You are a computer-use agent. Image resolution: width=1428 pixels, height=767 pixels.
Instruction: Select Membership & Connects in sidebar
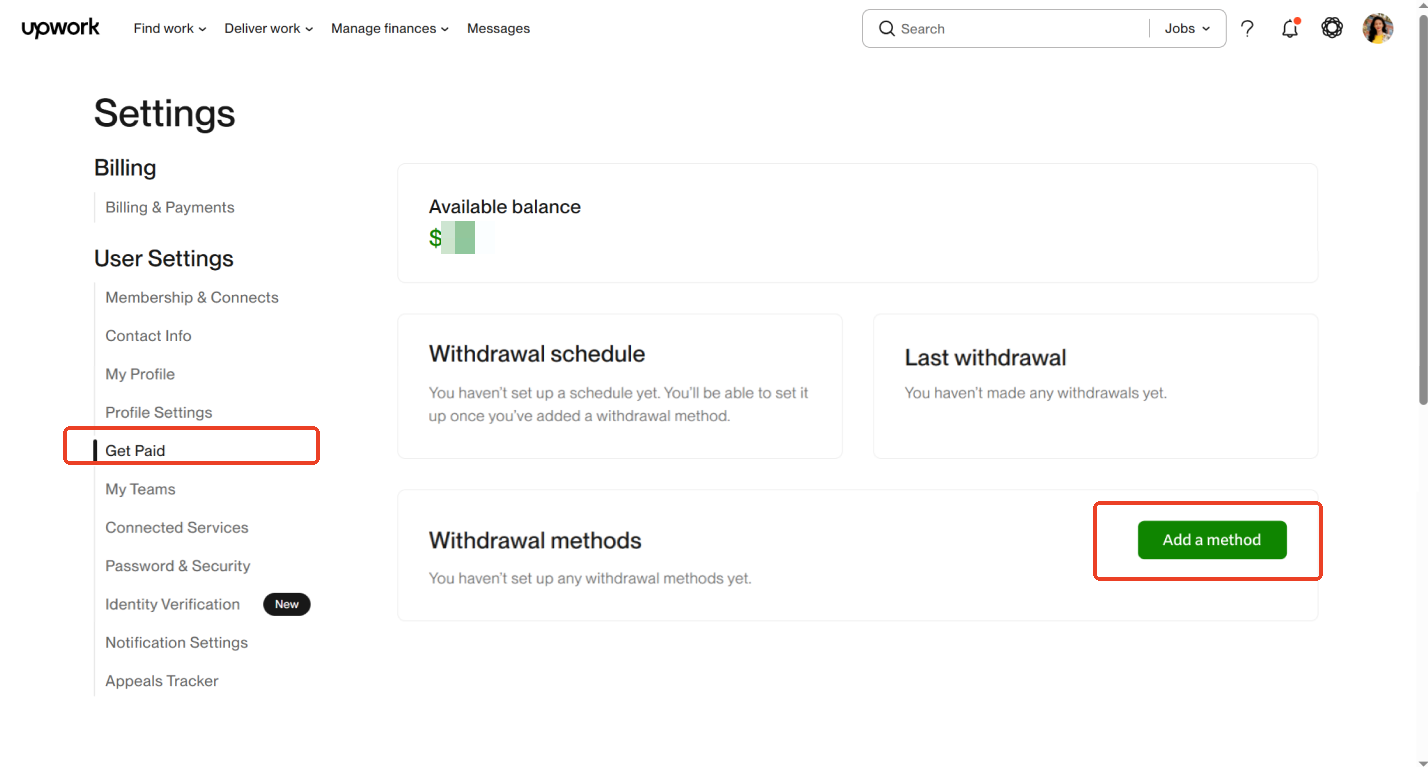pyautogui.click(x=192, y=297)
